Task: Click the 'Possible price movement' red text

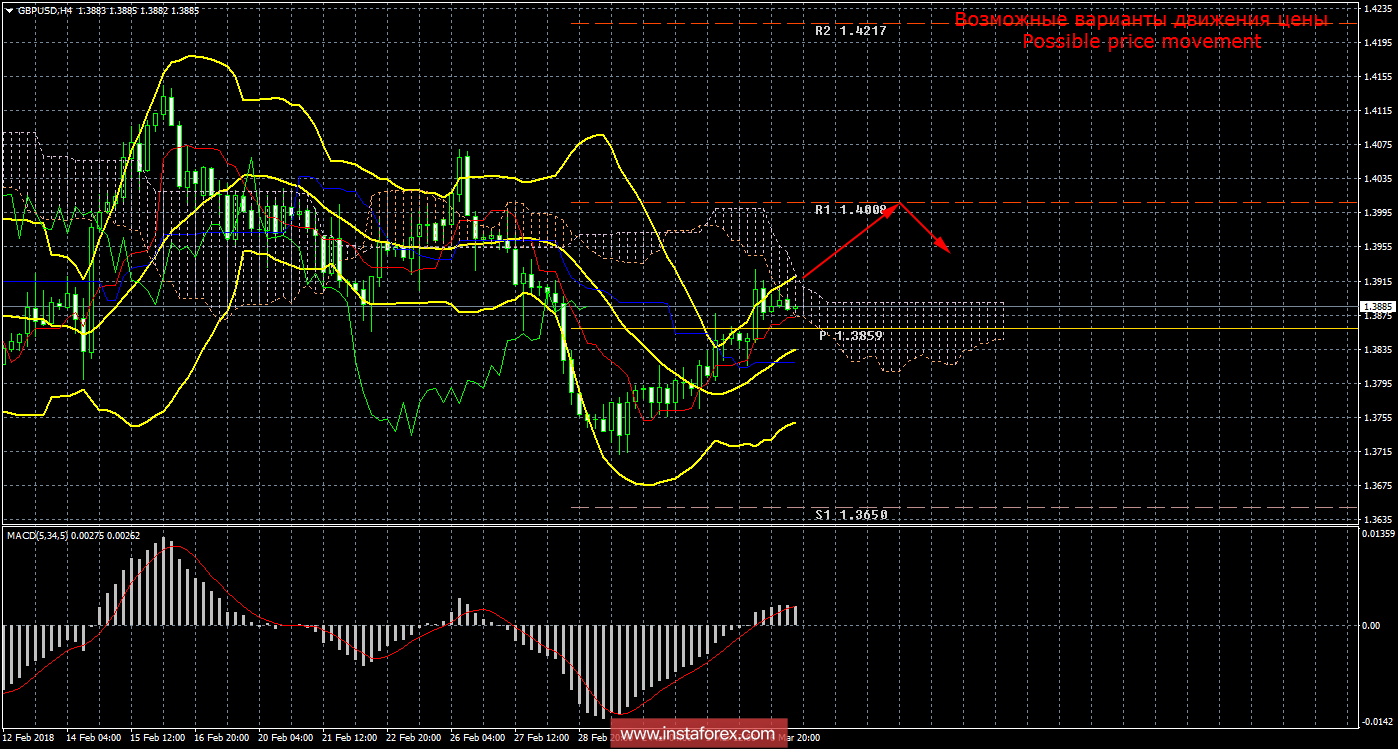Action: pyautogui.click(x=1140, y=42)
